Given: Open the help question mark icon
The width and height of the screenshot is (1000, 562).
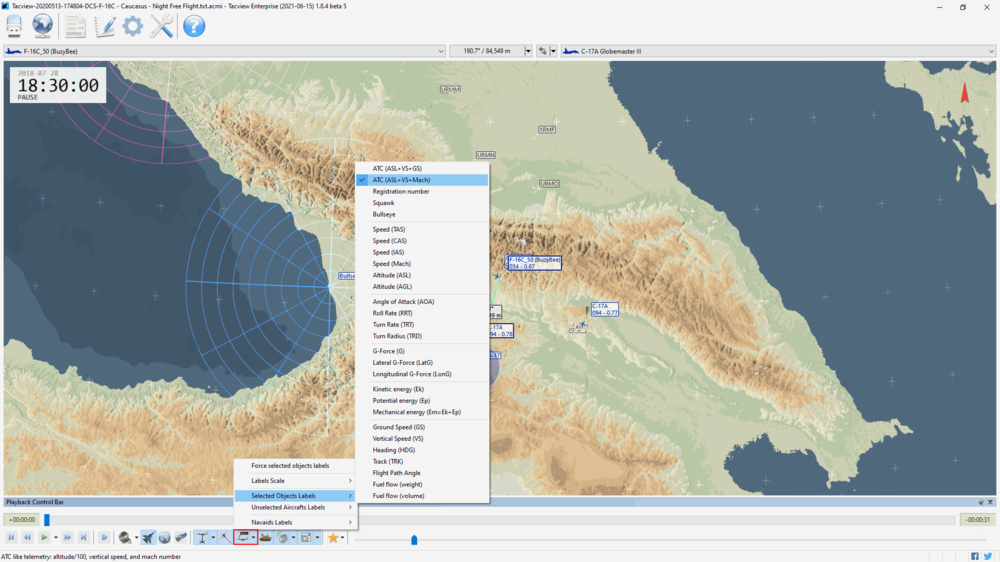Looking at the screenshot, I should tap(194, 26).
